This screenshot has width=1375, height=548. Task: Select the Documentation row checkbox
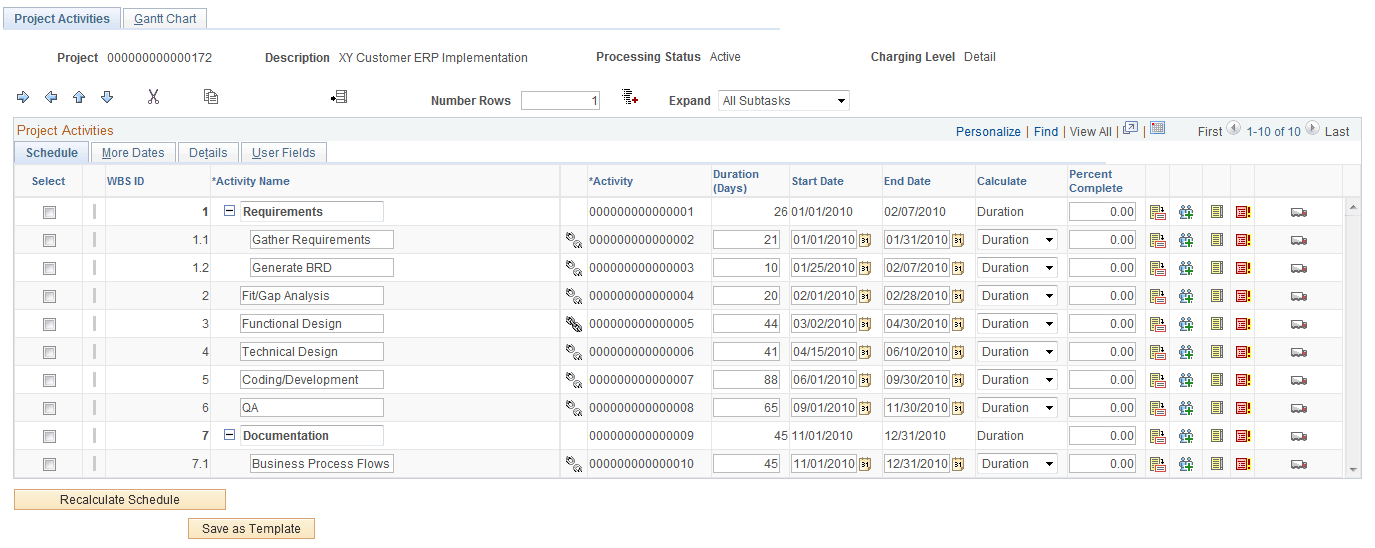point(49,437)
